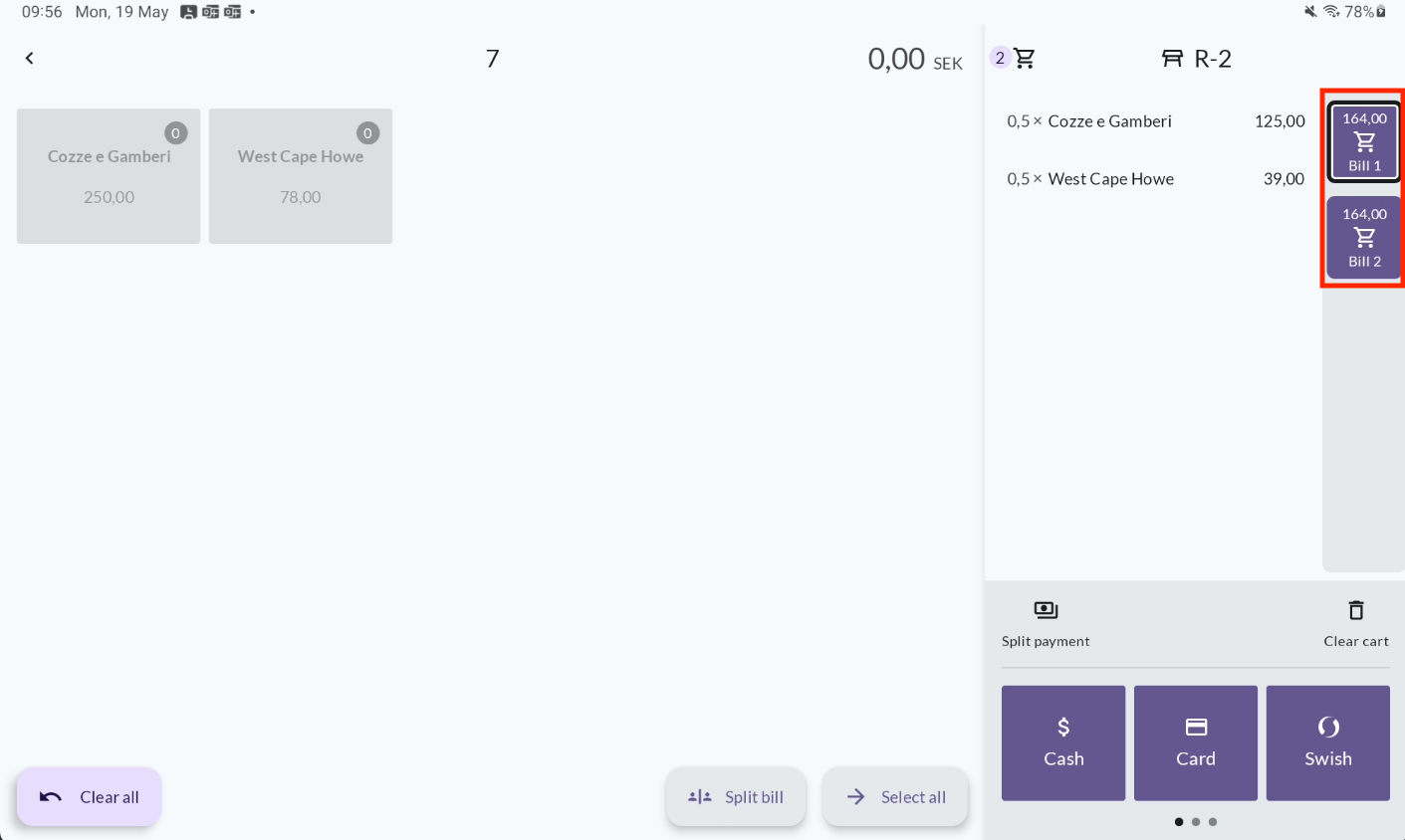
Task: Select the Bill 1 tab
Action: tap(1364, 141)
